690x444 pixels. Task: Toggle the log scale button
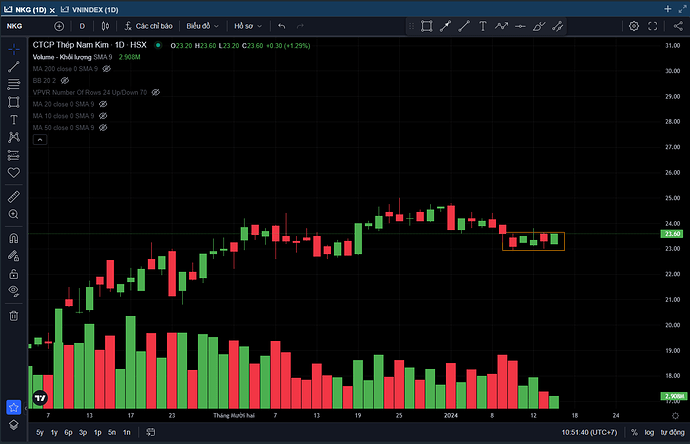point(649,433)
